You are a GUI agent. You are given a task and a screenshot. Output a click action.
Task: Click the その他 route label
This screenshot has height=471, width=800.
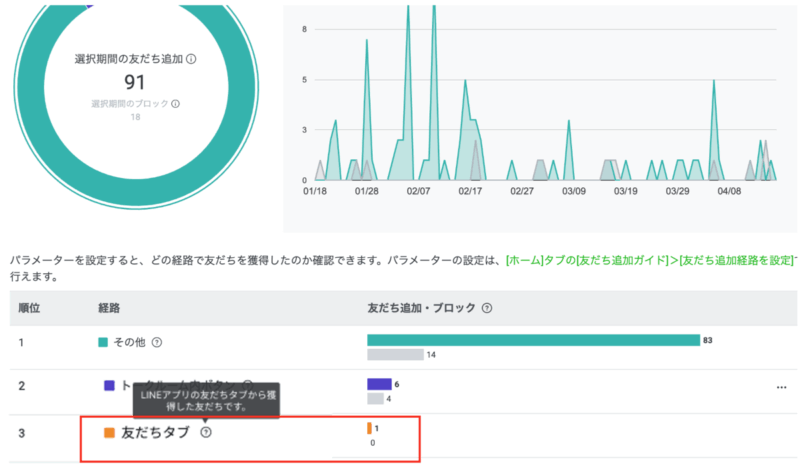point(130,342)
